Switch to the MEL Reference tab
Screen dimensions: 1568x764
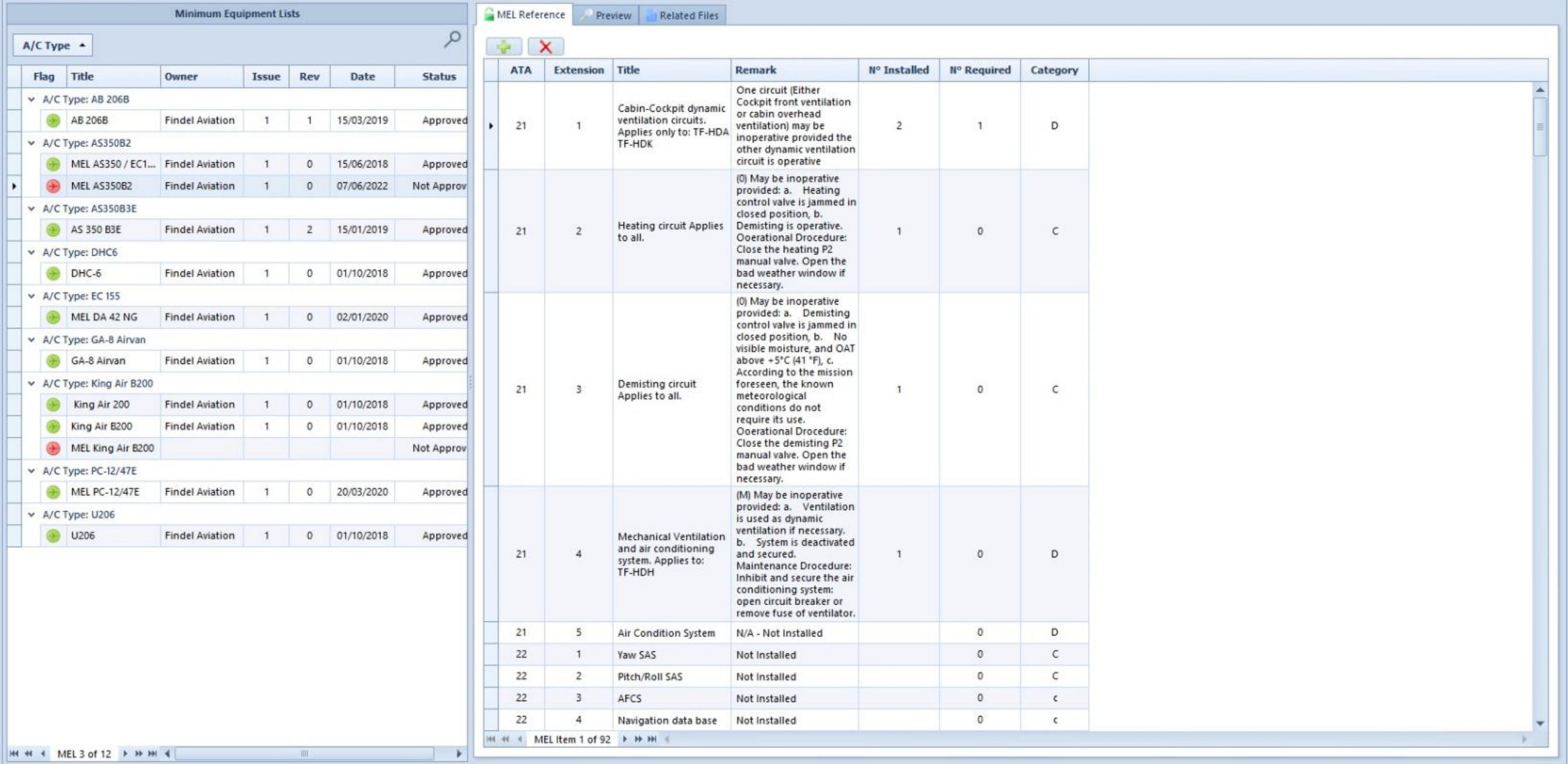(524, 14)
